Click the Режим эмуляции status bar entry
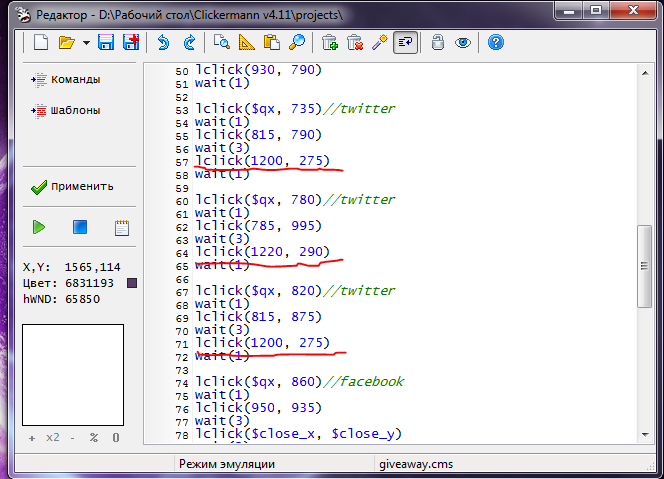 [x=227, y=464]
